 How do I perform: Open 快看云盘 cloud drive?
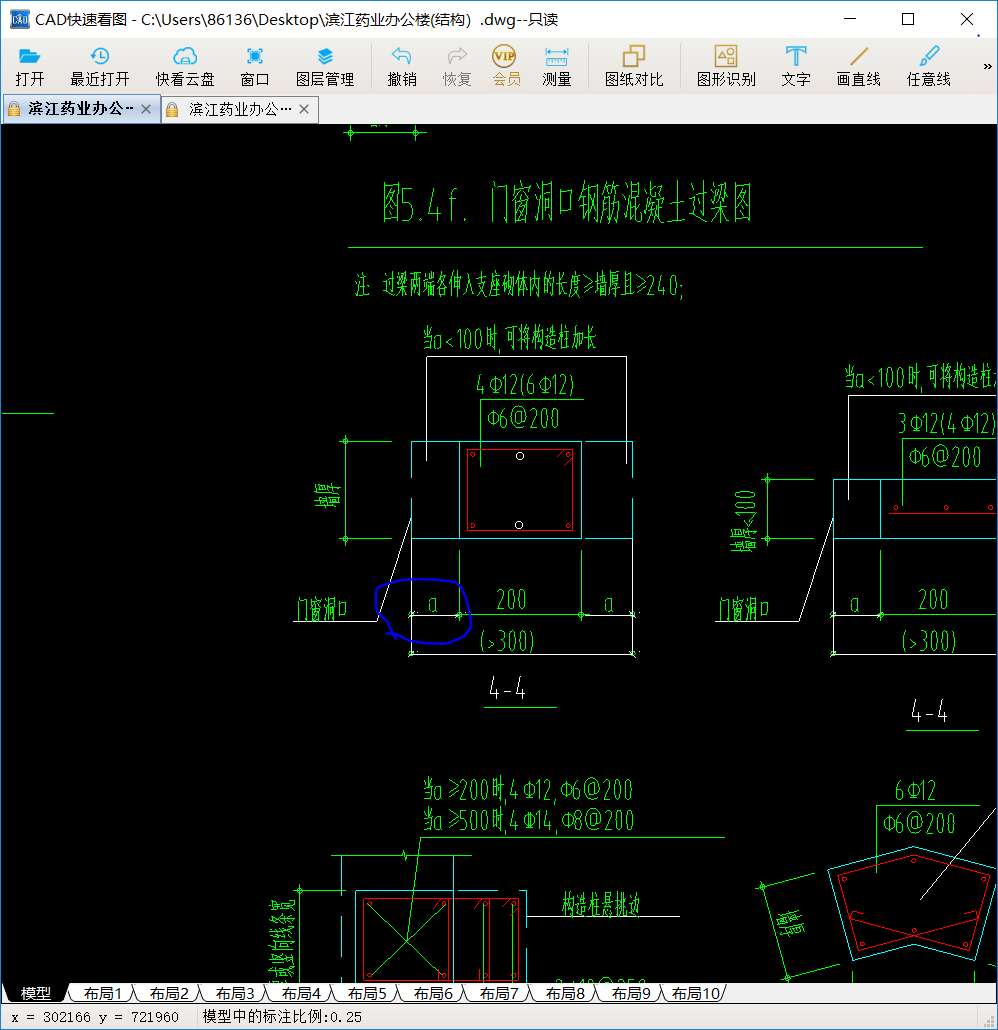coord(185,67)
